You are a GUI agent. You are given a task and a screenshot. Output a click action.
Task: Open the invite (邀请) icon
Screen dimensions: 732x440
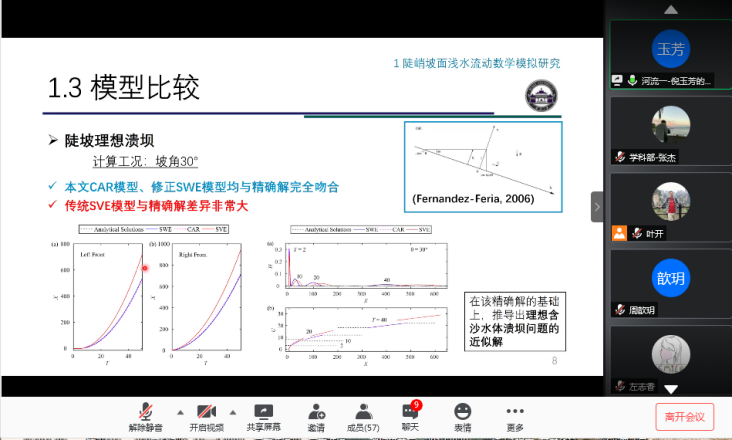point(316,412)
